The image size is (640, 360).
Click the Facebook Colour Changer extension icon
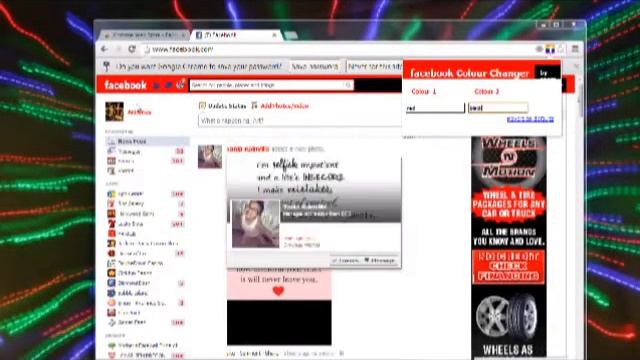[550, 49]
